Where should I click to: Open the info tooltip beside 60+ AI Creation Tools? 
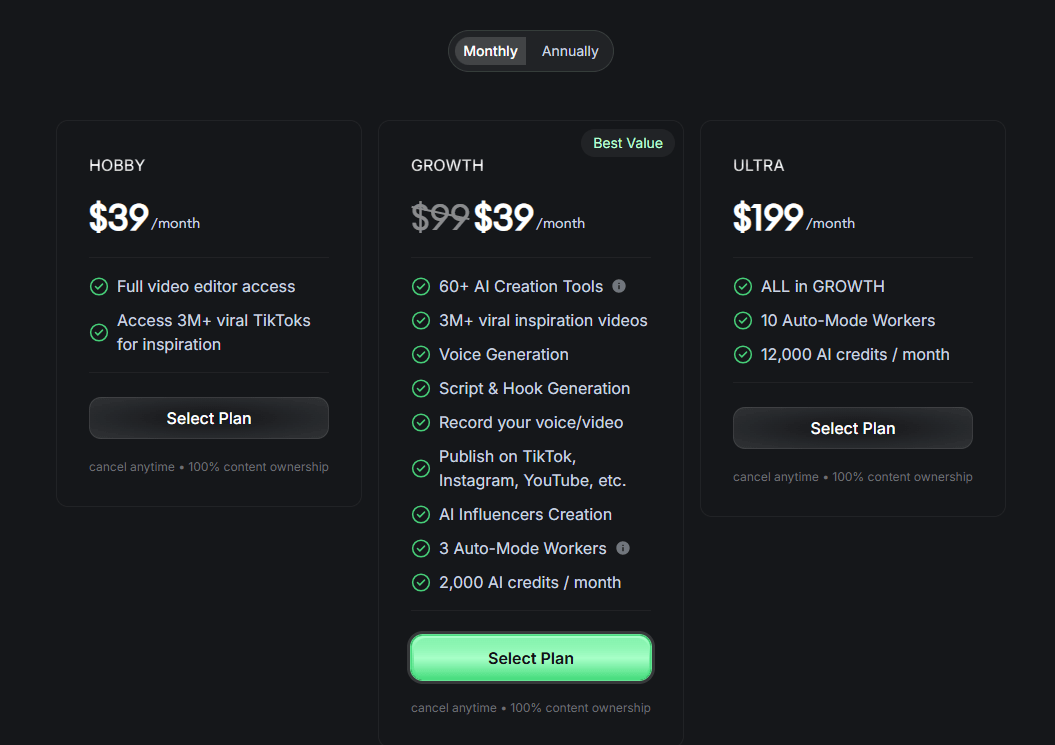[618, 286]
